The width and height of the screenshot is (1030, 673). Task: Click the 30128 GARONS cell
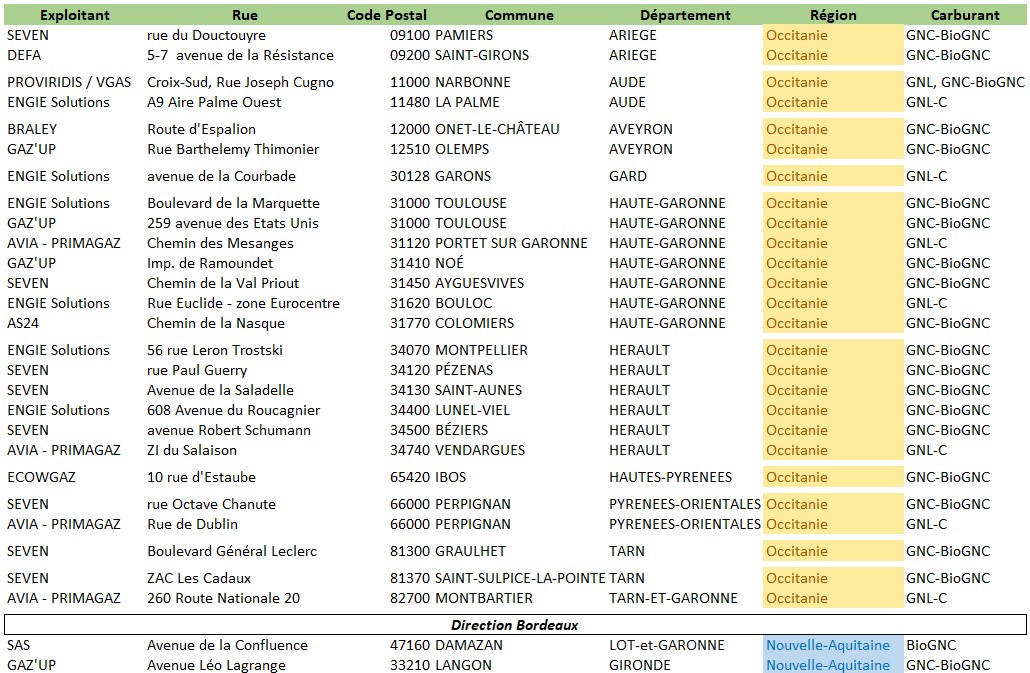(x=440, y=176)
